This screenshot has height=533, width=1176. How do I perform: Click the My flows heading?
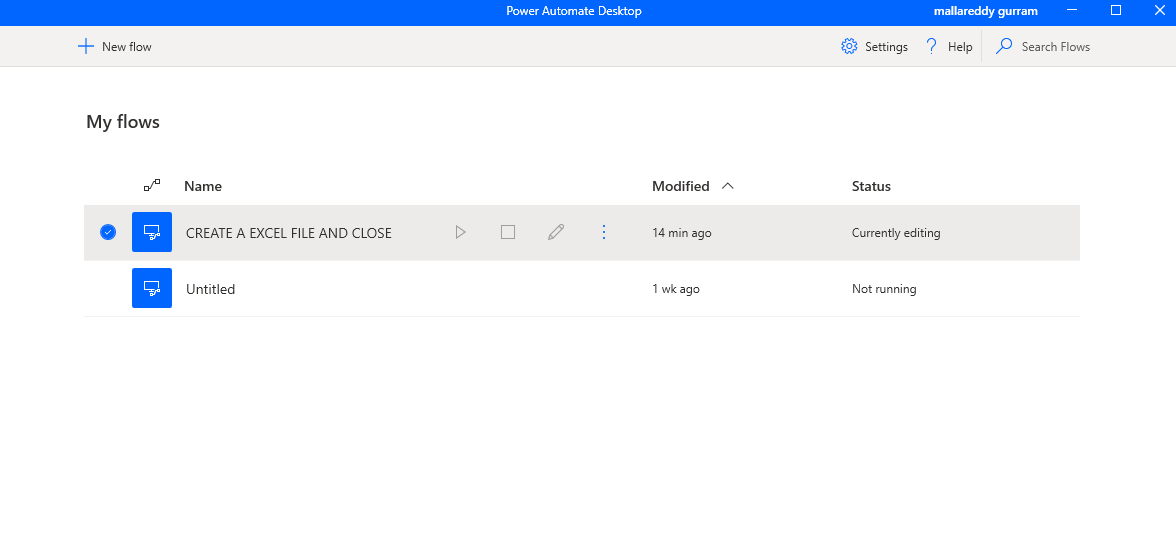(x=123, y=121)
